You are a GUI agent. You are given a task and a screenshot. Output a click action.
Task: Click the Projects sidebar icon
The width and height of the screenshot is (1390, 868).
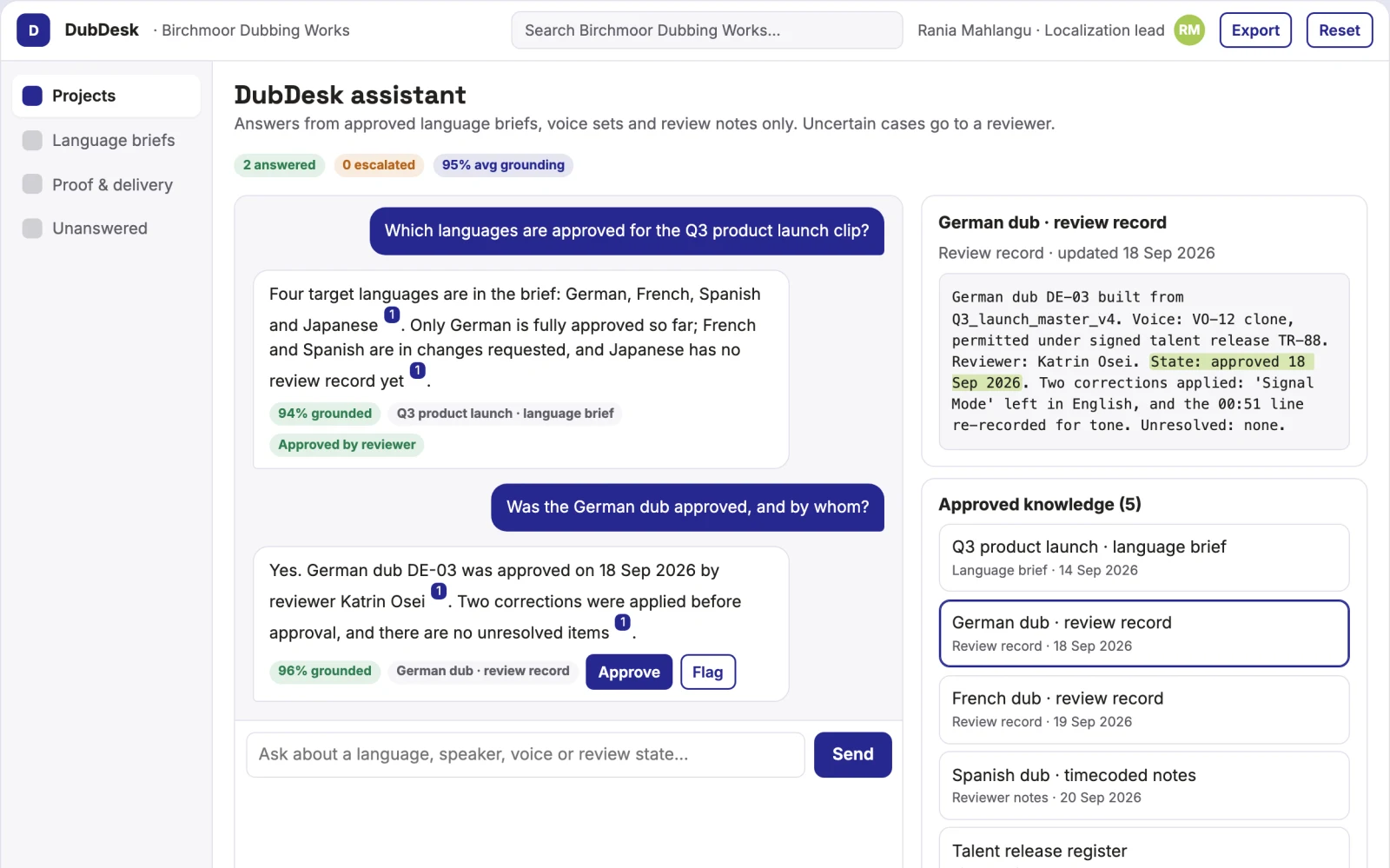pyautogui.click(x=32, y=96)
